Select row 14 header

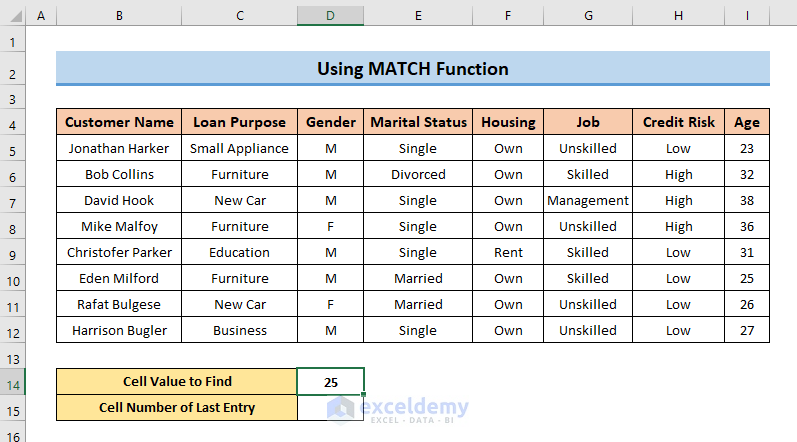(x=12, y=381)
